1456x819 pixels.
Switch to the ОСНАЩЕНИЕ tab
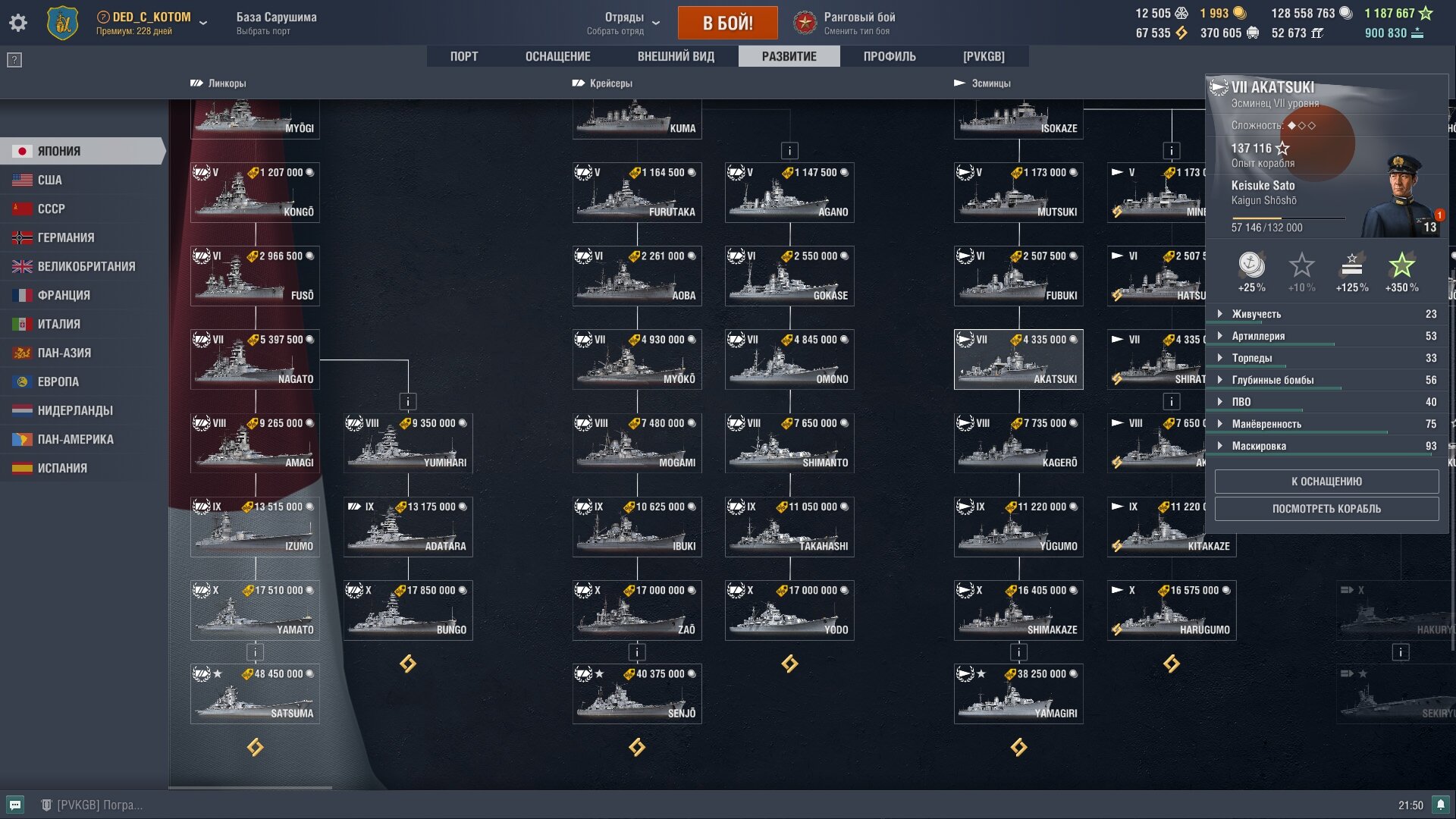(558, 56)
